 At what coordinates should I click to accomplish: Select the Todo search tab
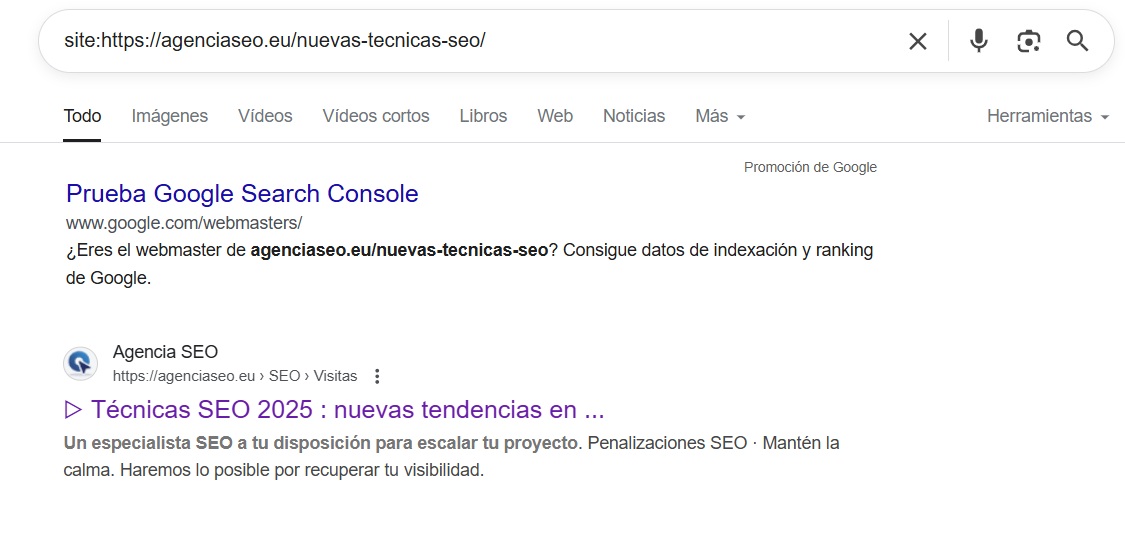pos(82,116)
